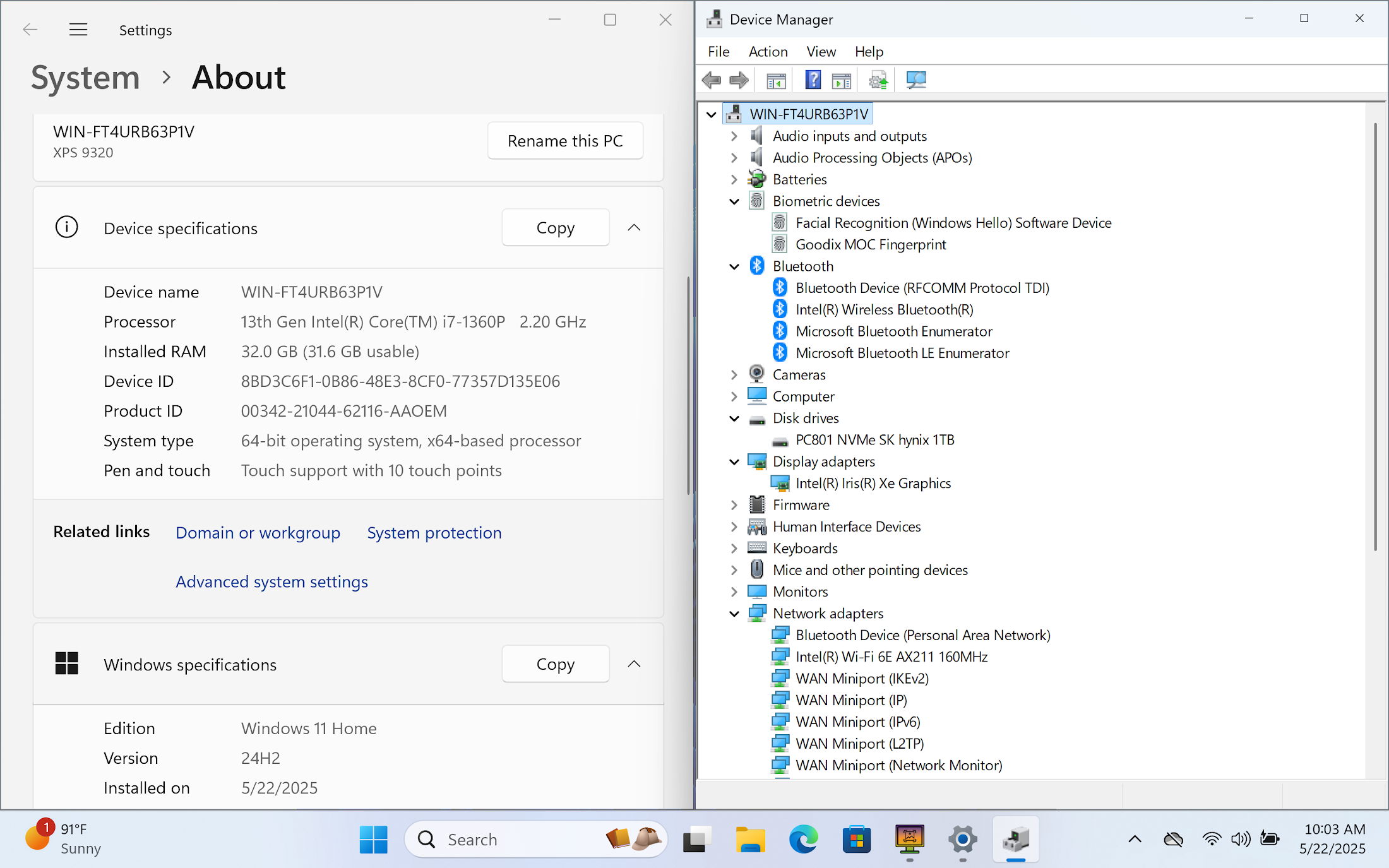Open the System protection link
Screen dimensions: 1389x868
coord(434,533)
